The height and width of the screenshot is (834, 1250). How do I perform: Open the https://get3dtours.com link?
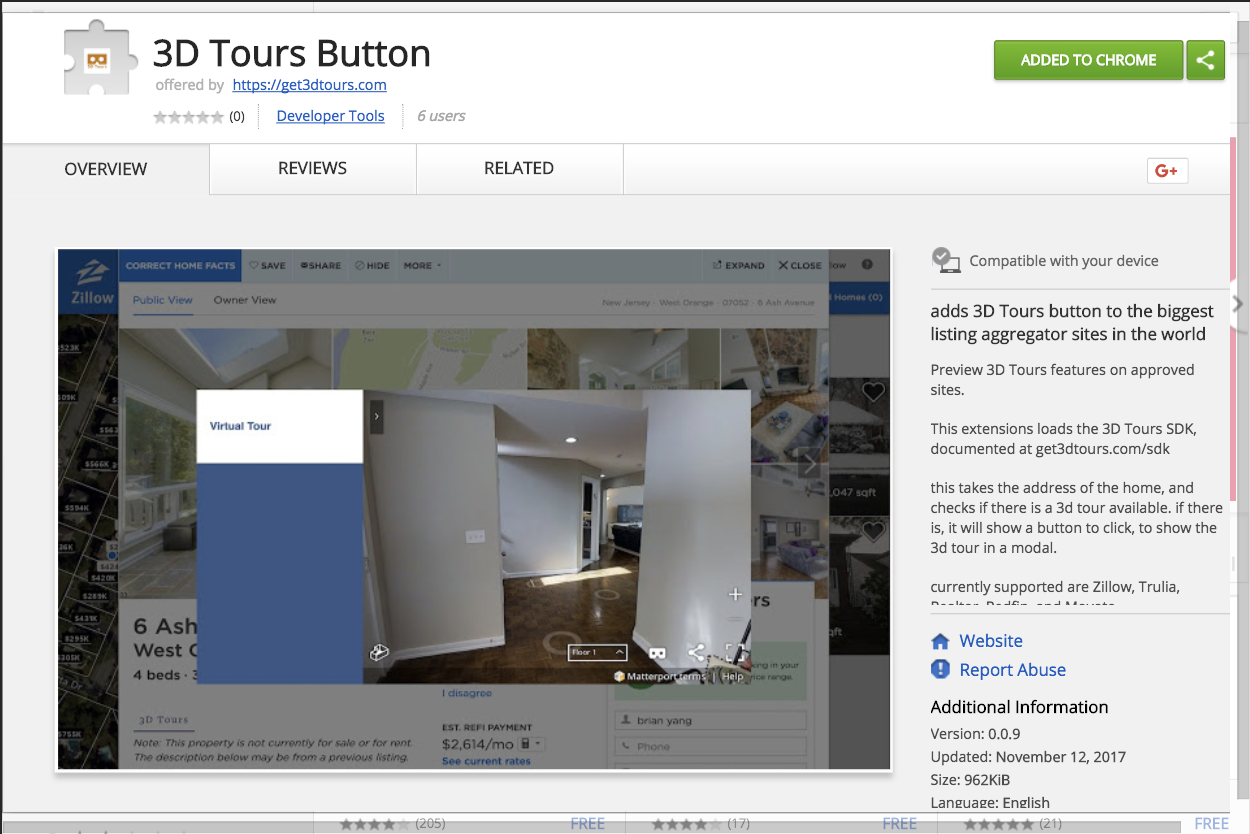point(309,85)
